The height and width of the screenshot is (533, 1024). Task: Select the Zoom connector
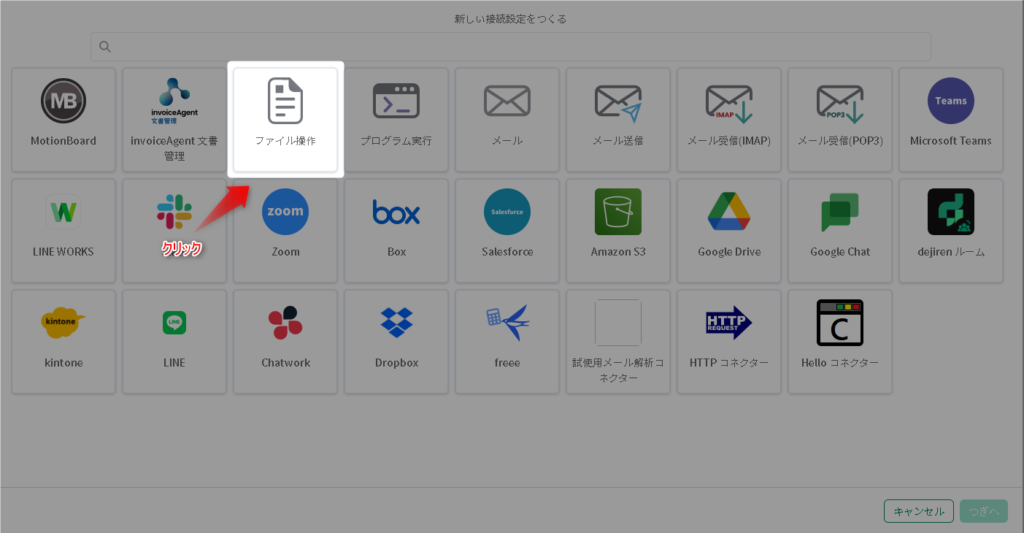coord(285,231)
